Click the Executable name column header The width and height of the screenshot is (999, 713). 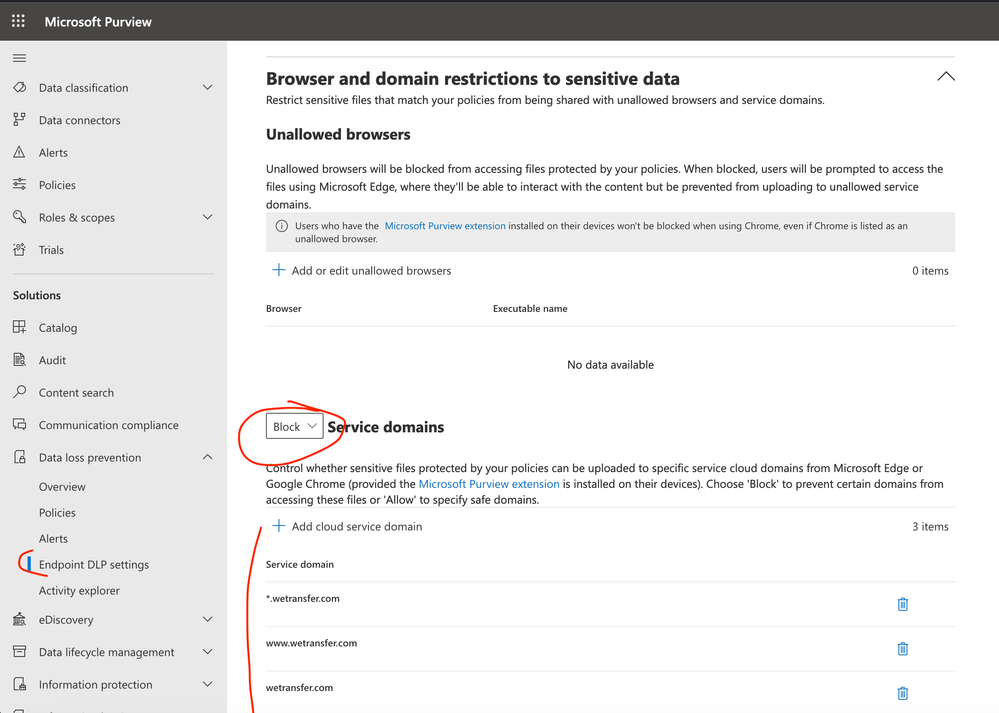click(530, 308)
